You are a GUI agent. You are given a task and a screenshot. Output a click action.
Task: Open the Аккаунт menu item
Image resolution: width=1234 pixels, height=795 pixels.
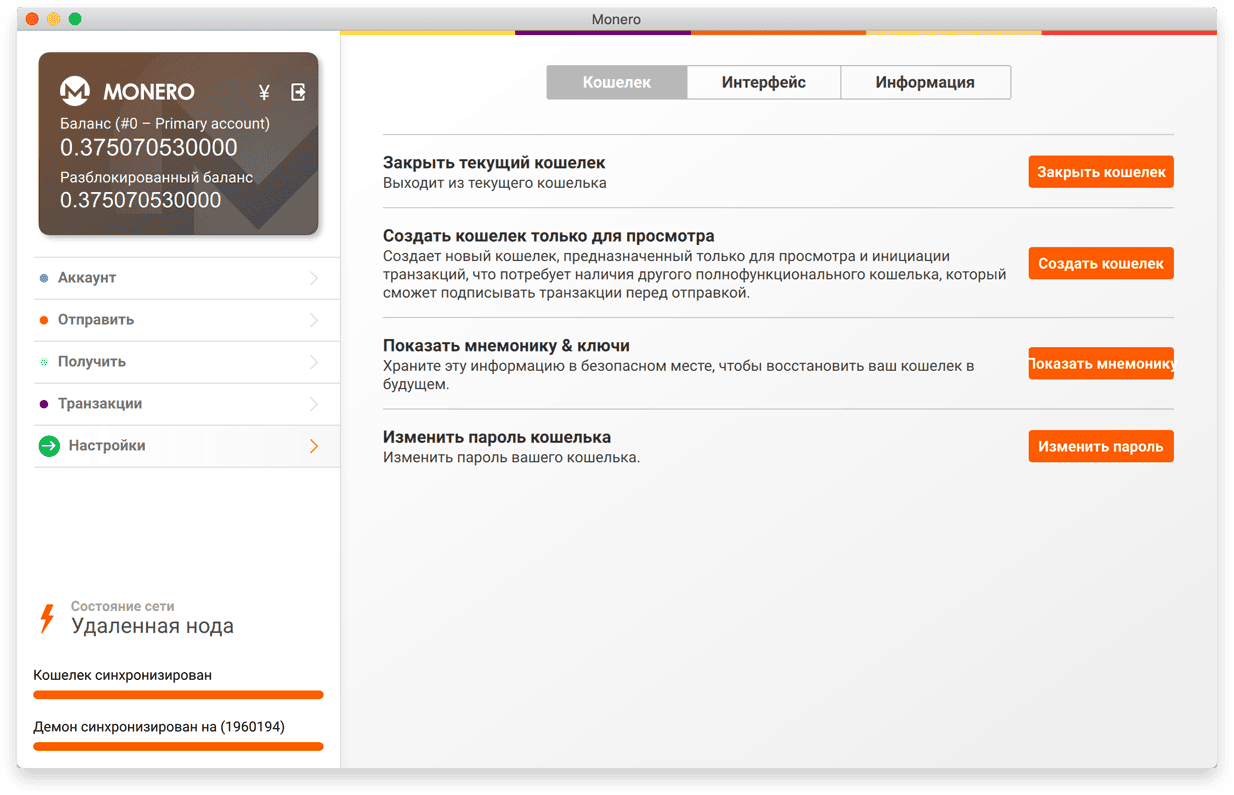(186, 278)
